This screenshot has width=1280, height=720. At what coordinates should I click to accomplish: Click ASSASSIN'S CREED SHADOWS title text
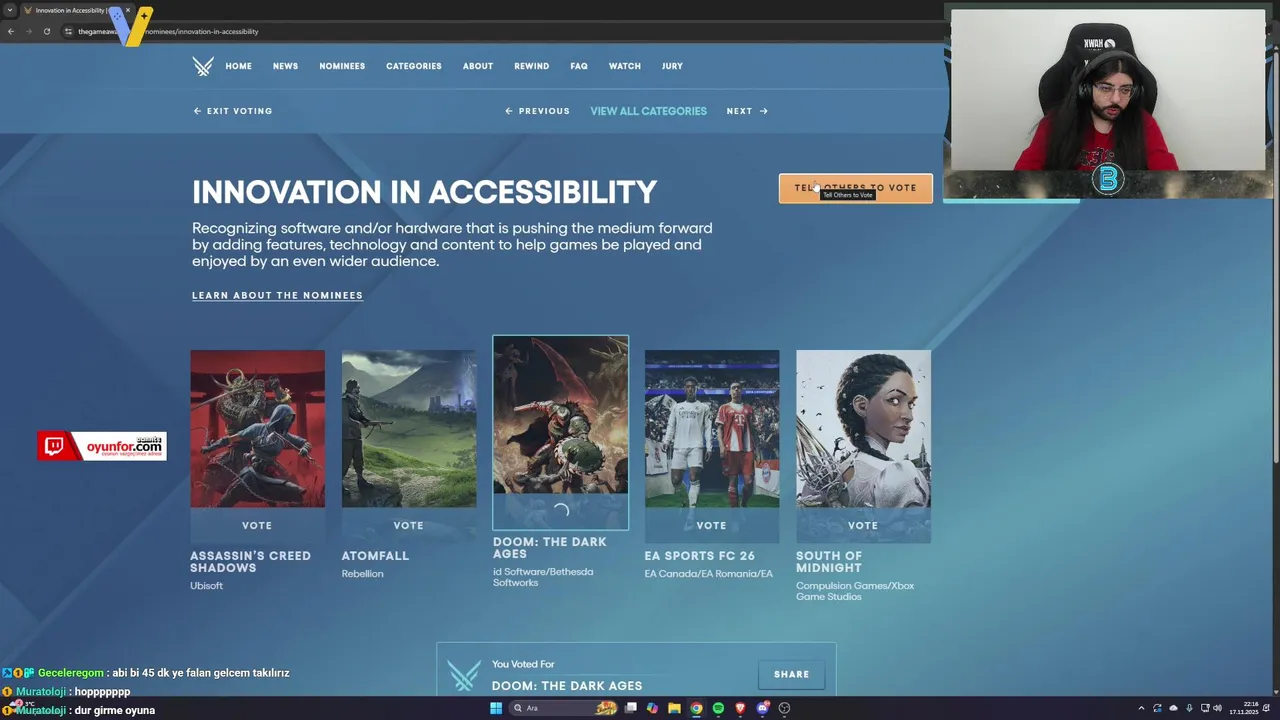(250, 562)
